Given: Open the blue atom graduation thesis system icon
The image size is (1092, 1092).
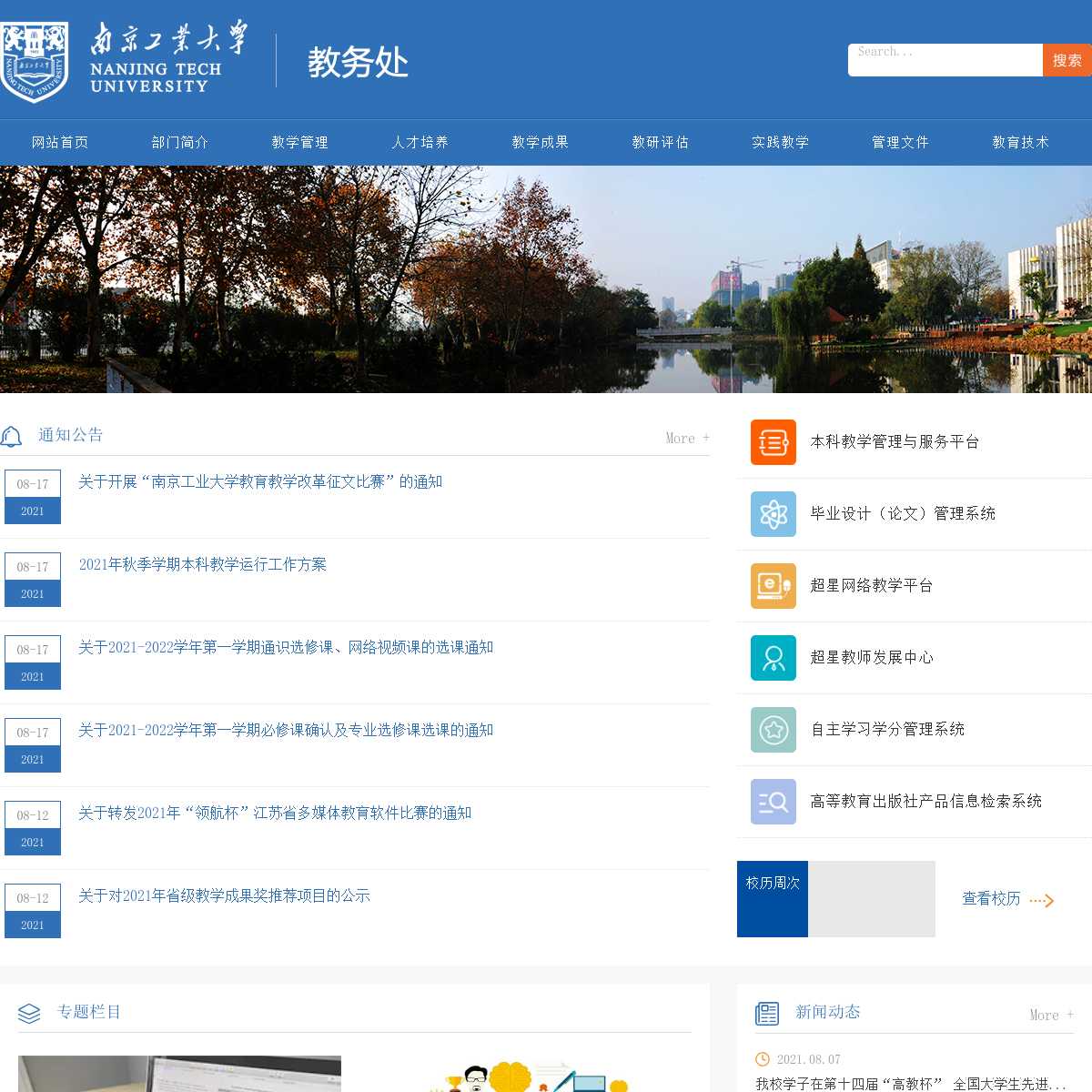Looking at the screenshot, I should click(x=773, y=514).
